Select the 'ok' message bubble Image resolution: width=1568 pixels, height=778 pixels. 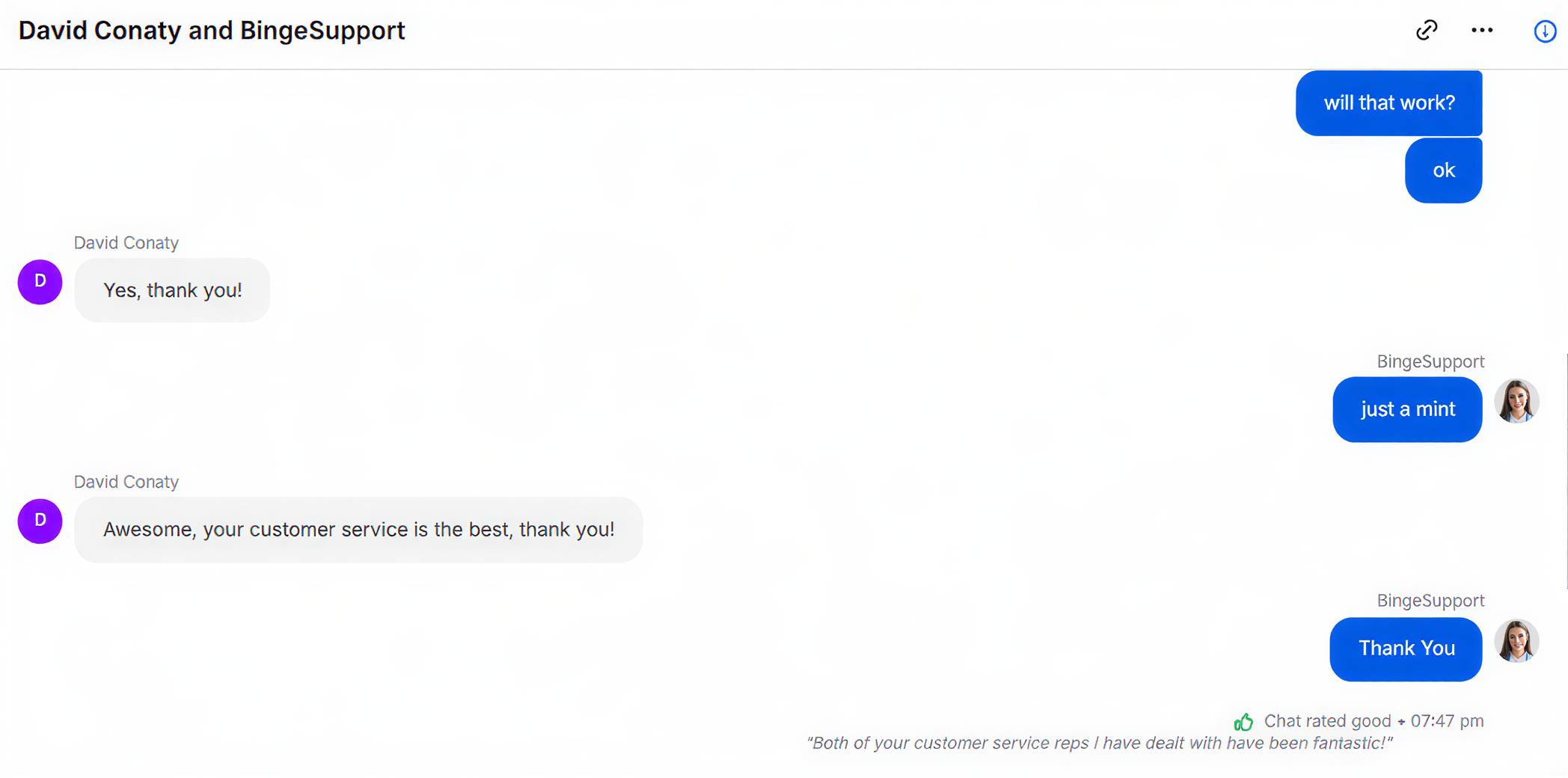tap(1443, 171)
